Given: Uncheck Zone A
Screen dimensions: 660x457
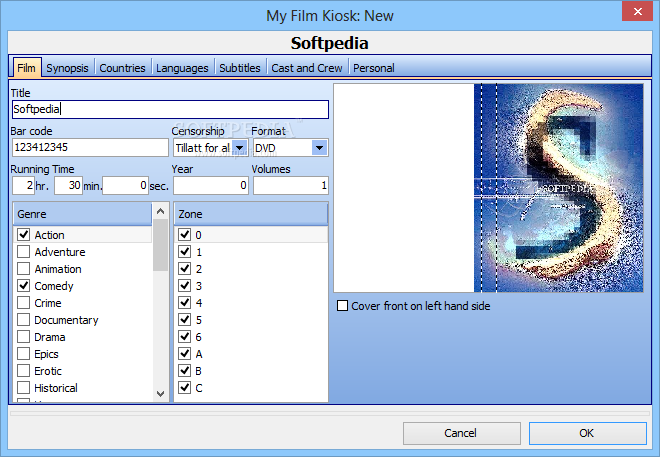Looking at the screenshot, I should (185, 353).
